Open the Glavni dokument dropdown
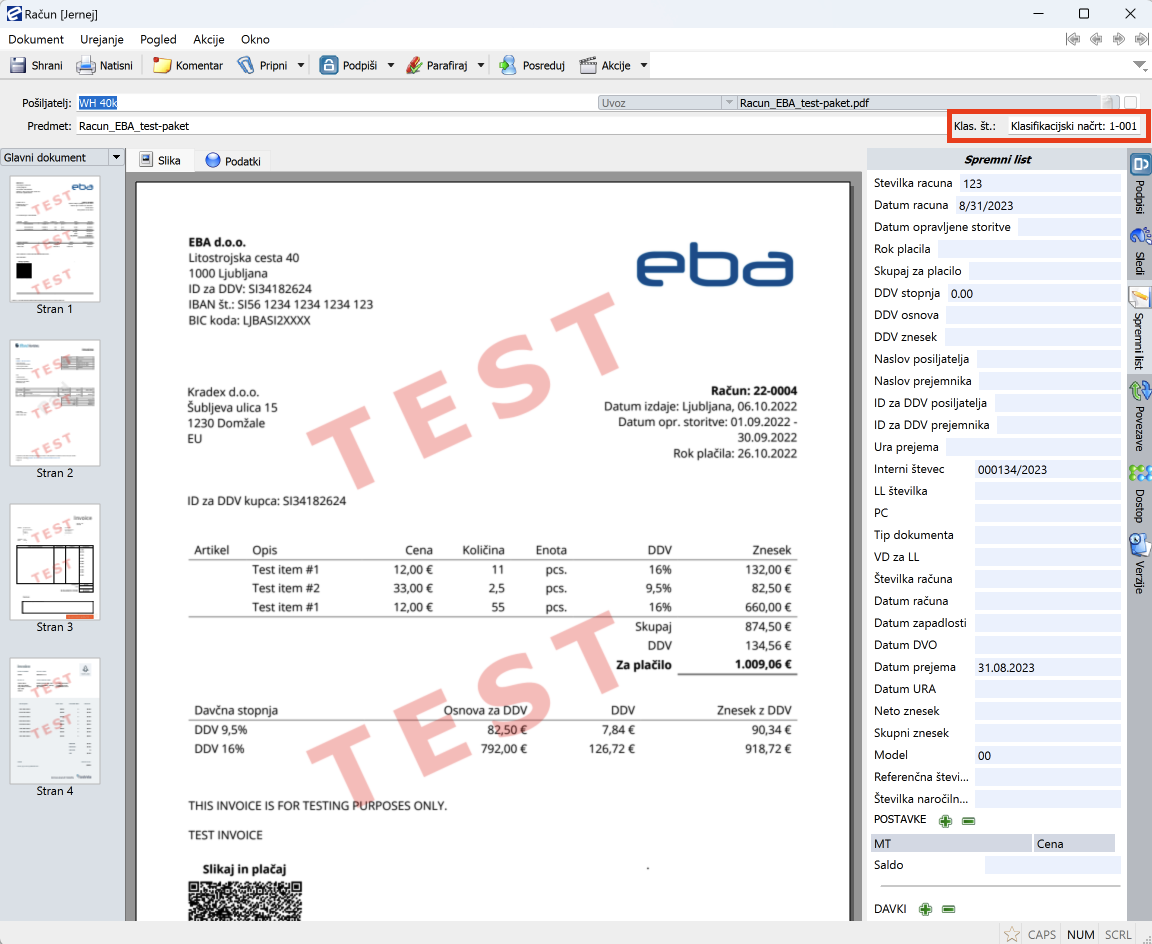 [116, 157]
